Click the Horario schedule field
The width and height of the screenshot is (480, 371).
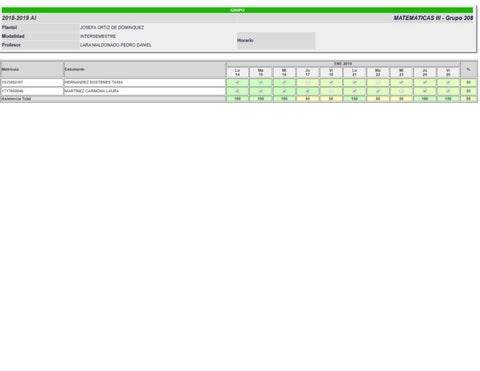coord(276,40)
